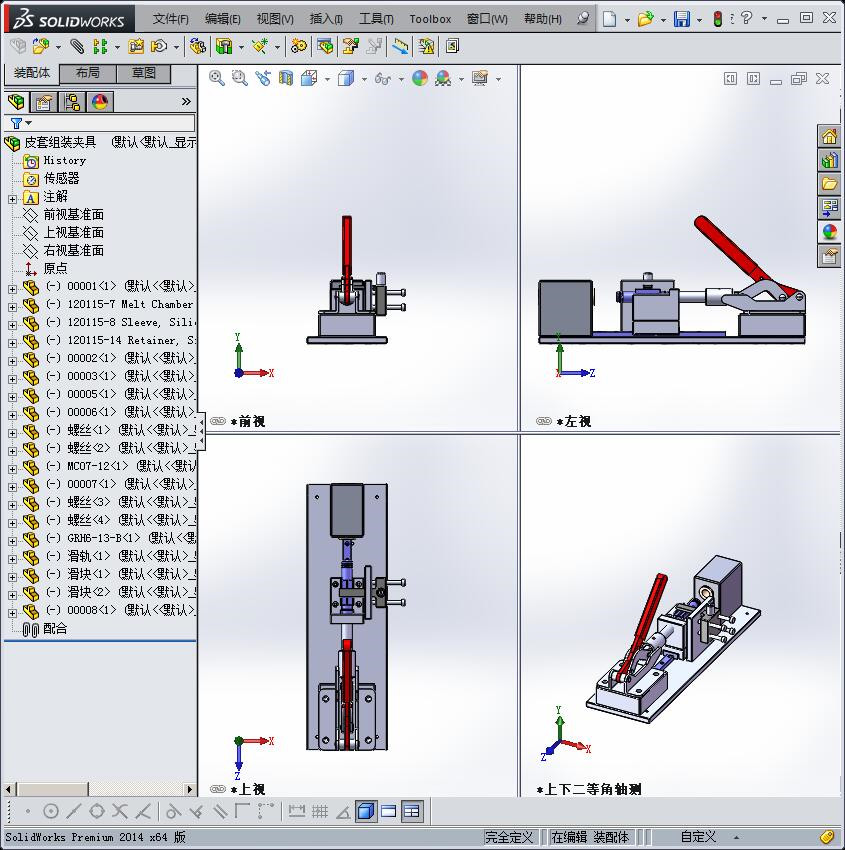Select the 配合 mates folder

click(55, 629)
